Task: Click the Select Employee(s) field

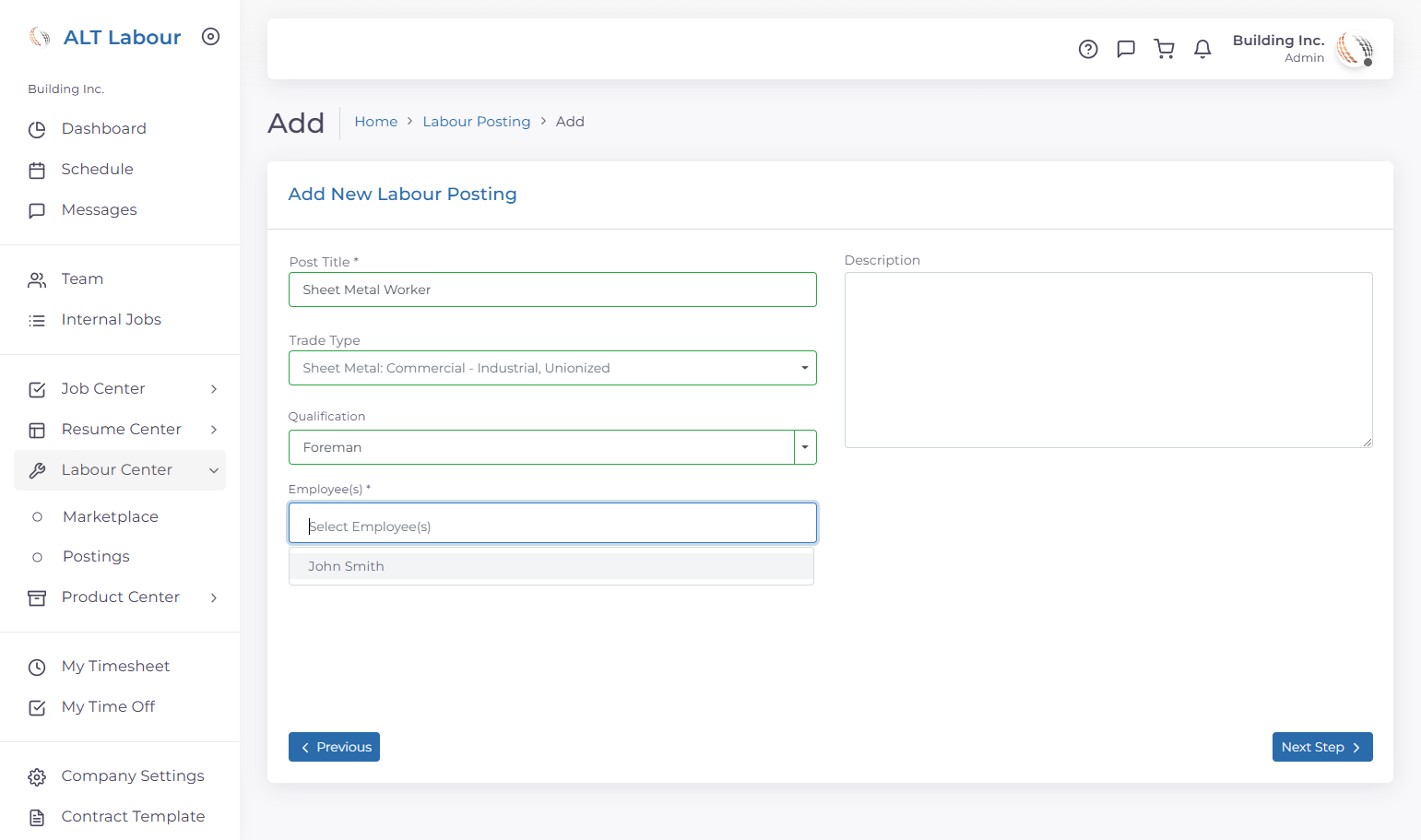Action: click(x=552, y=523)
